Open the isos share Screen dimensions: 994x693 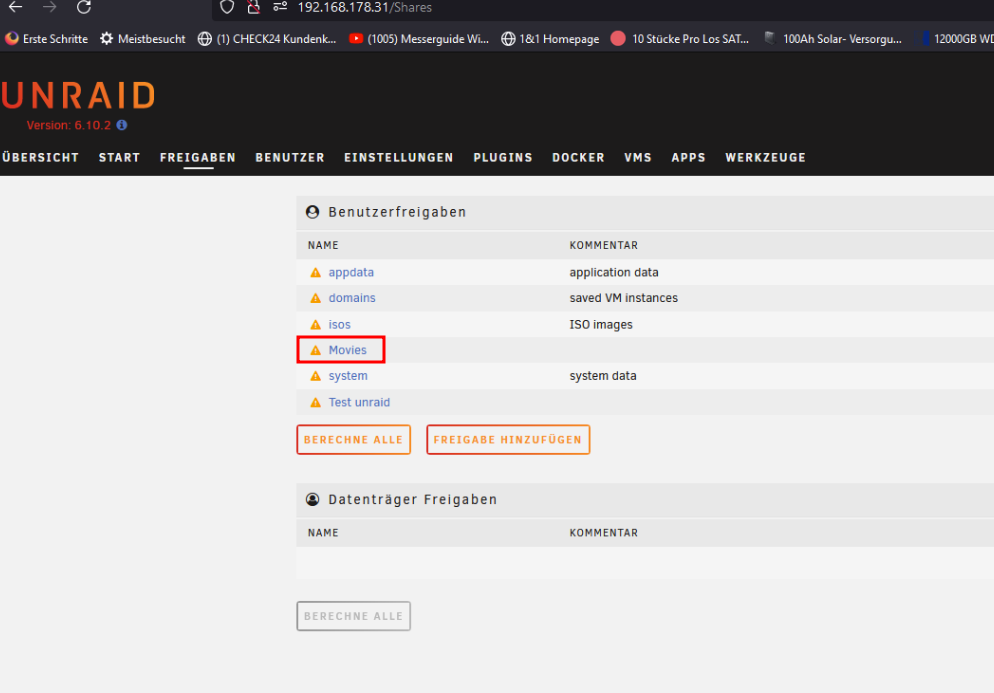click(339, 325)
